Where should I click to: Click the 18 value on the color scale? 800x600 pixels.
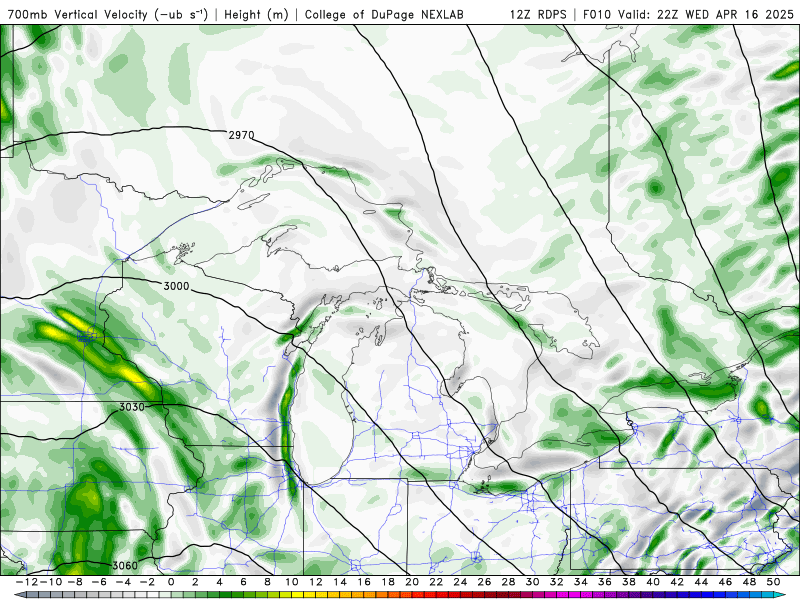click(x=388, y=582)
